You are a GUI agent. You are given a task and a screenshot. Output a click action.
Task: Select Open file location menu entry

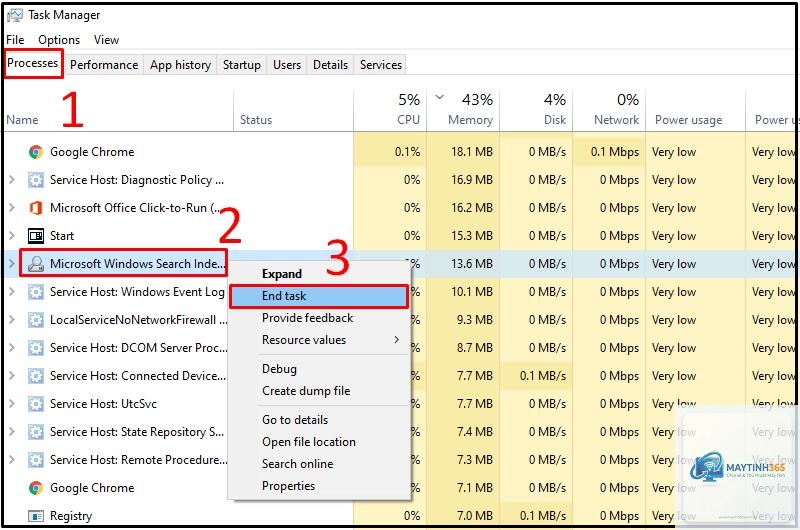coord(319,442)
